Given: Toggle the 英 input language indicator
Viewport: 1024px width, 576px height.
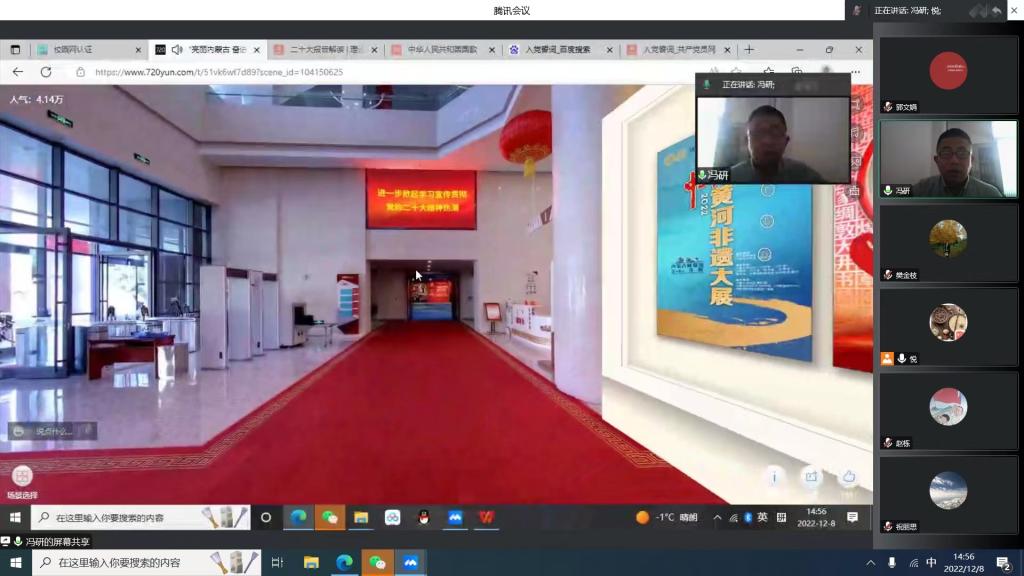Looking at the screenshot, I should coord(763,517).
